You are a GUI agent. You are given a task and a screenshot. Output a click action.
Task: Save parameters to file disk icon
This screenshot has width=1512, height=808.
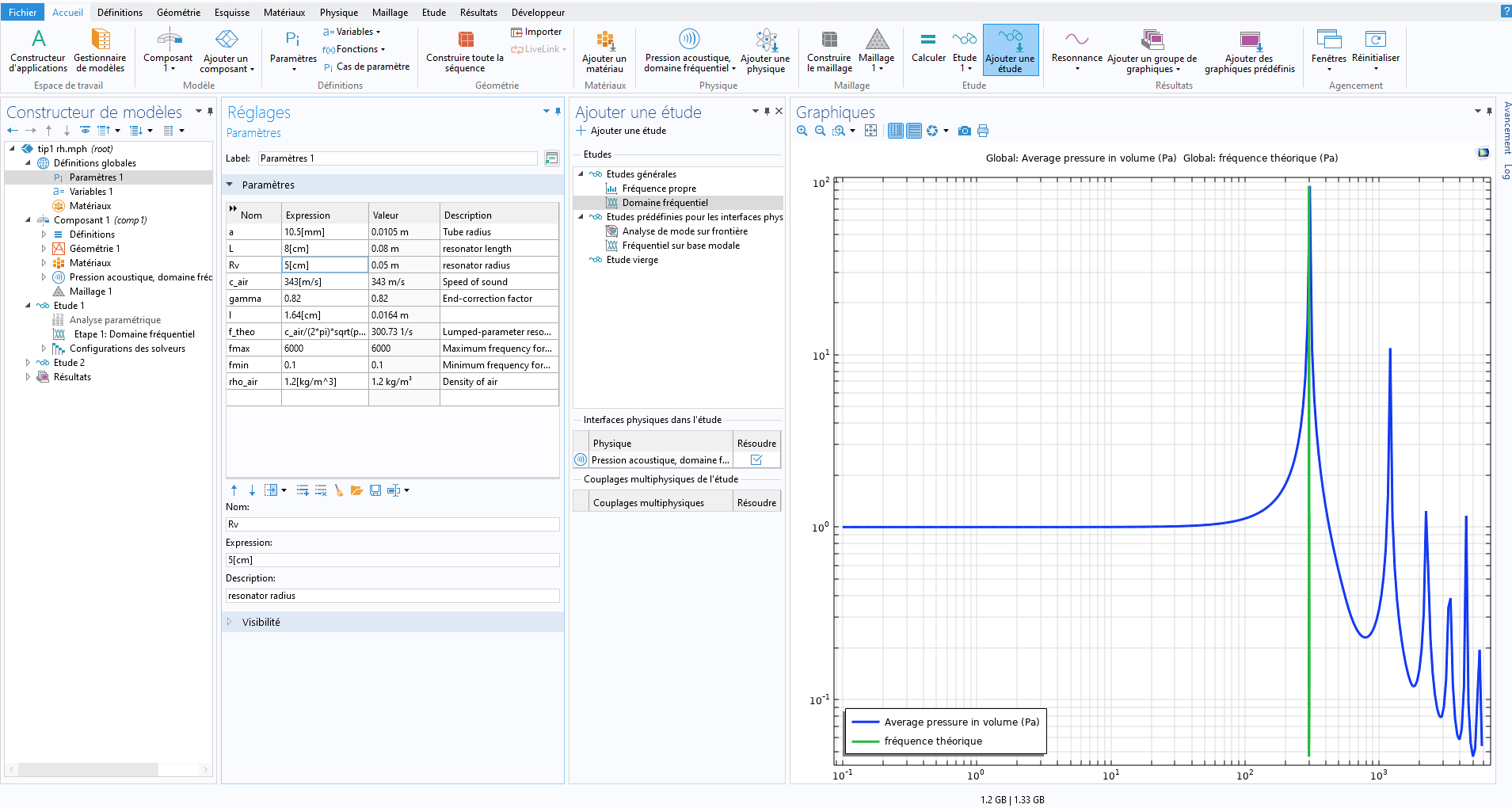[375, 490]
